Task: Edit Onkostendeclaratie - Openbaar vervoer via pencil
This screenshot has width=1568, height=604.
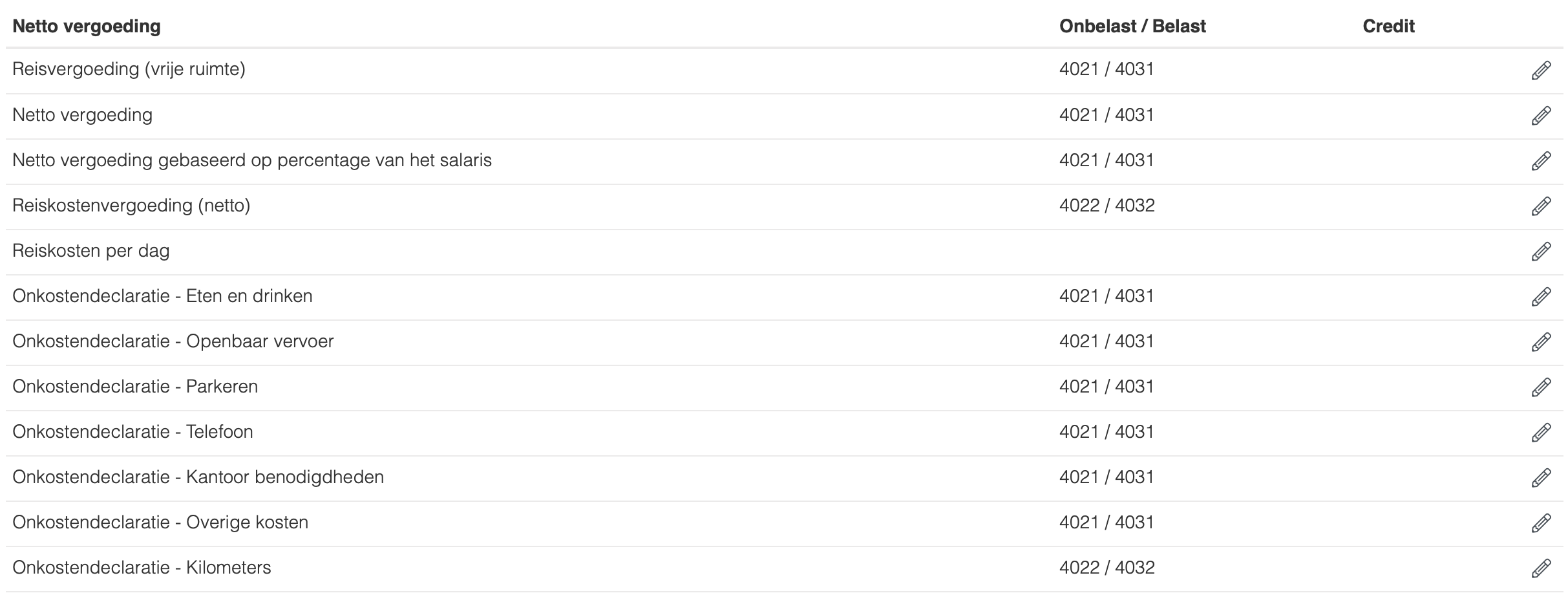Action: tap(1541, 342)
